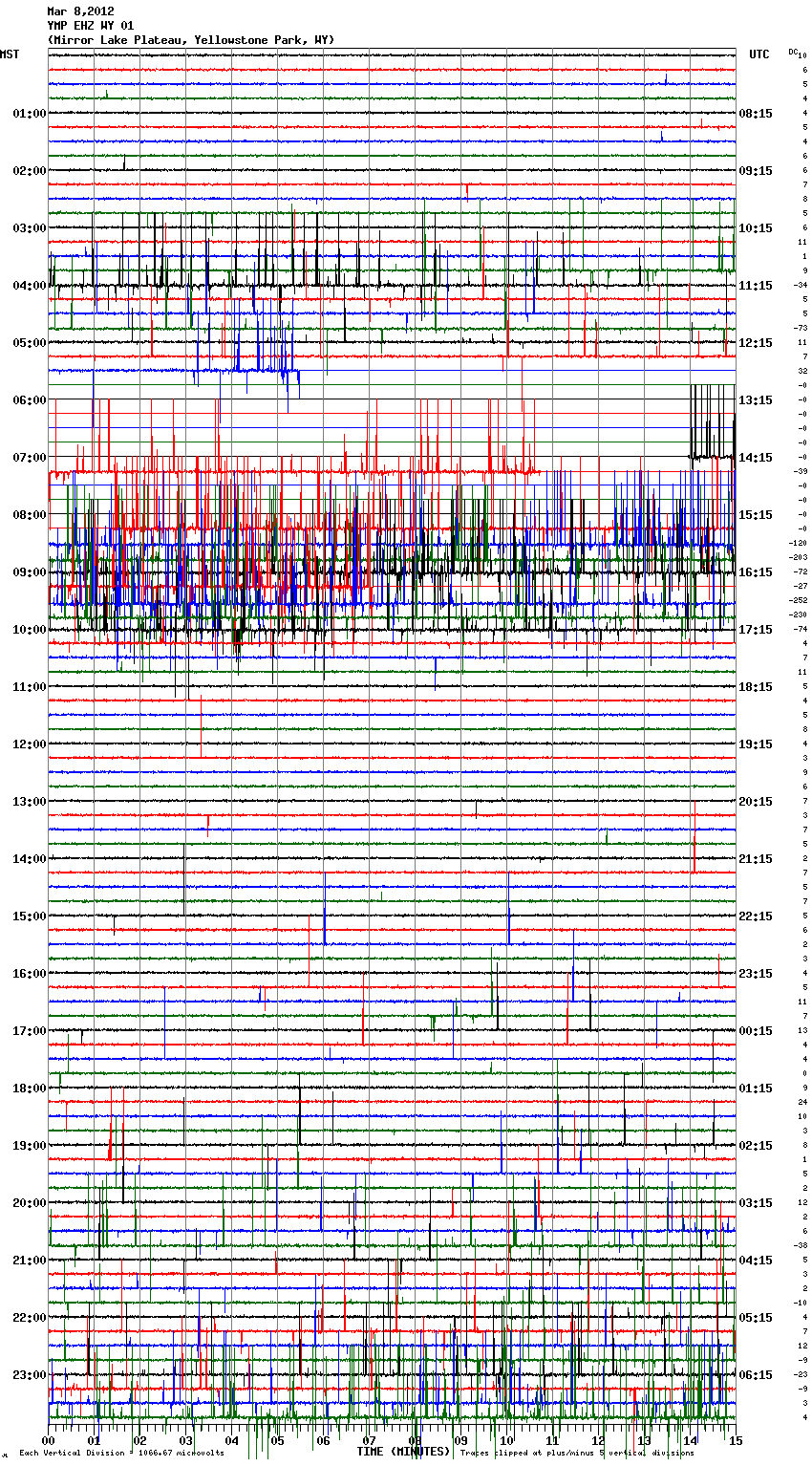This screenshot has width=812, height=1466.
Task: Click the MST time label "19:00"
Action: 30,1146
